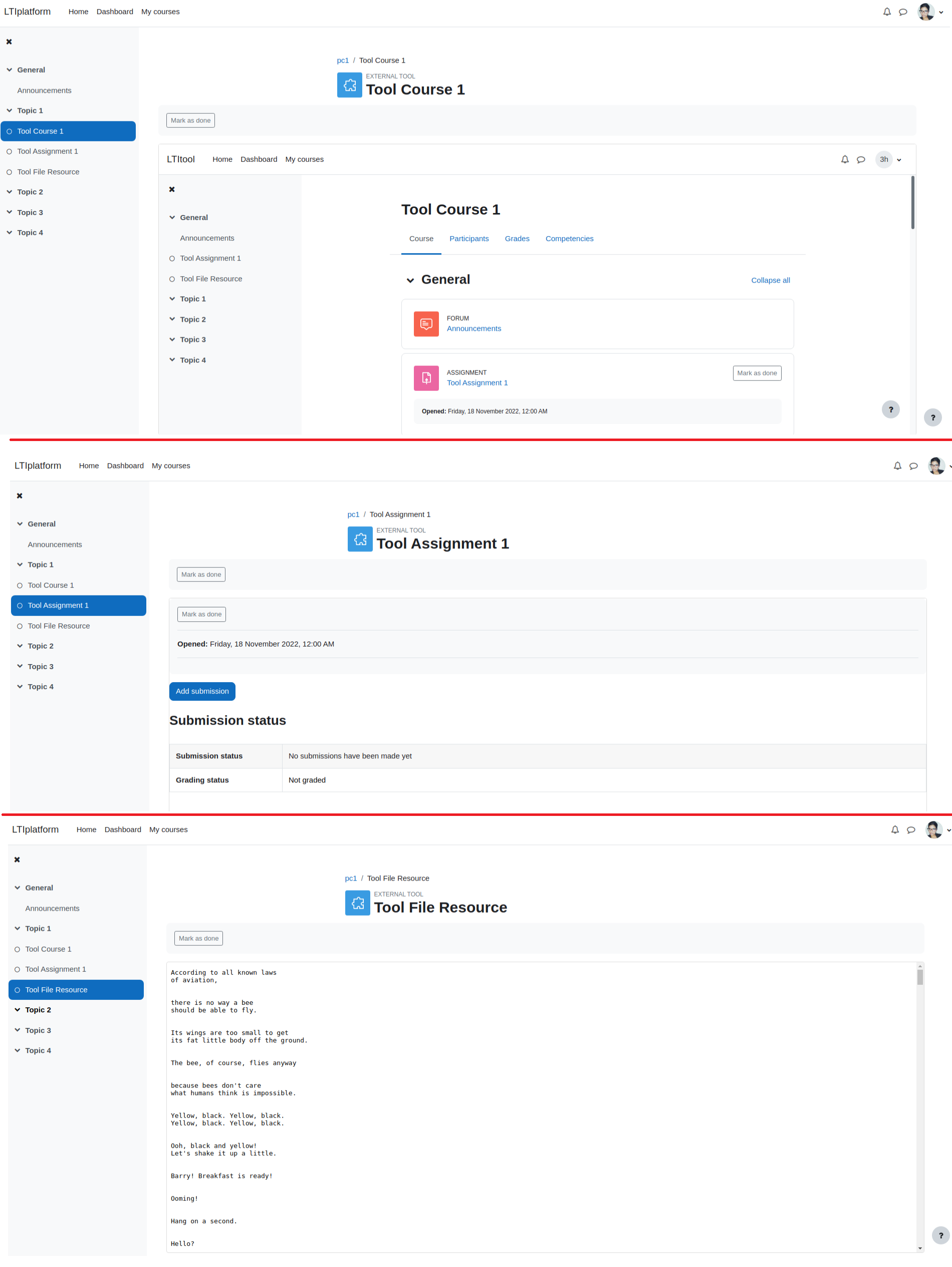Click the pink Assignment activity icon
The height and width of the screenshot is (1267, 952).
(x=426, y=378)
